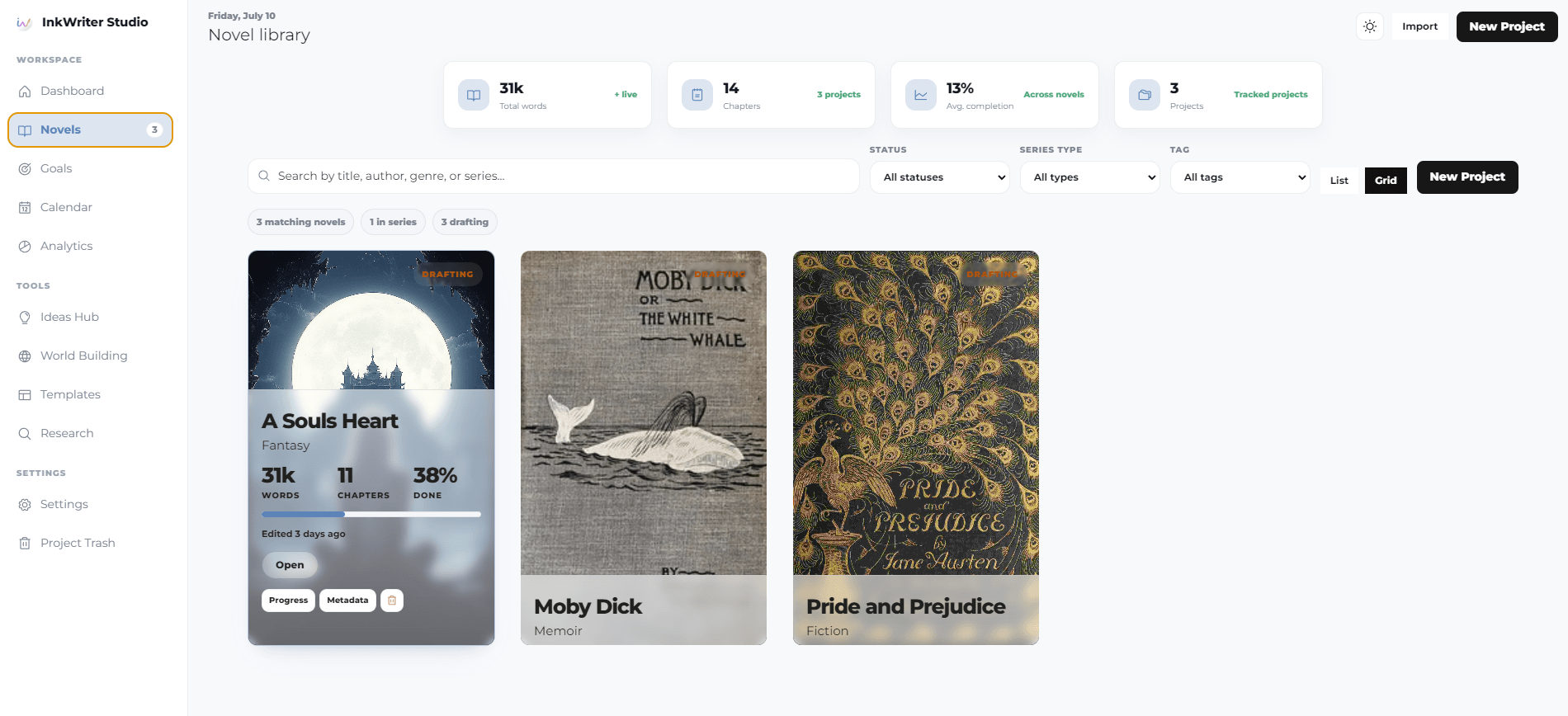Viewport: 1568px width, 716px height.
Task: Click the Research magnifier icon
Action: [x=25, y=434]
